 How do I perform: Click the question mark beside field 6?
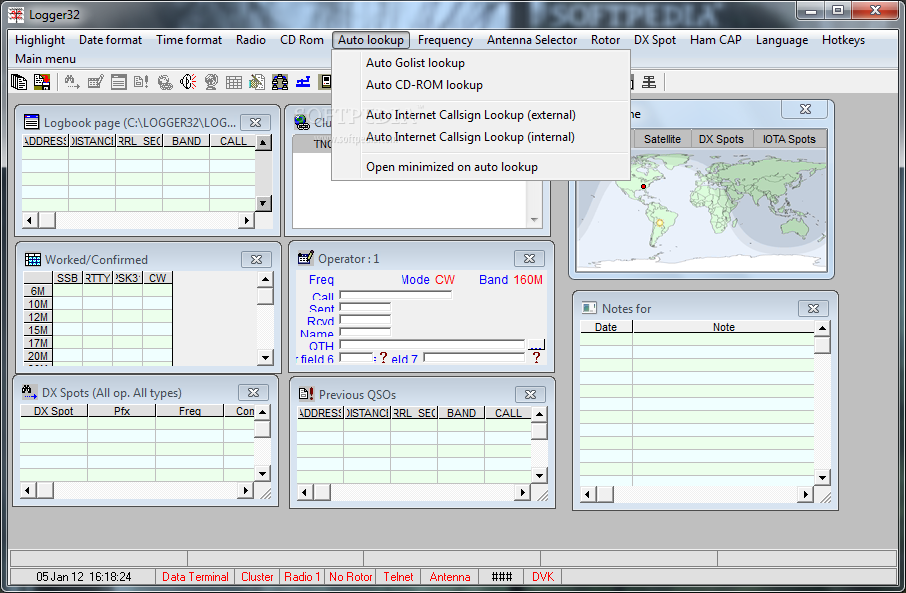tap(383, 358)
